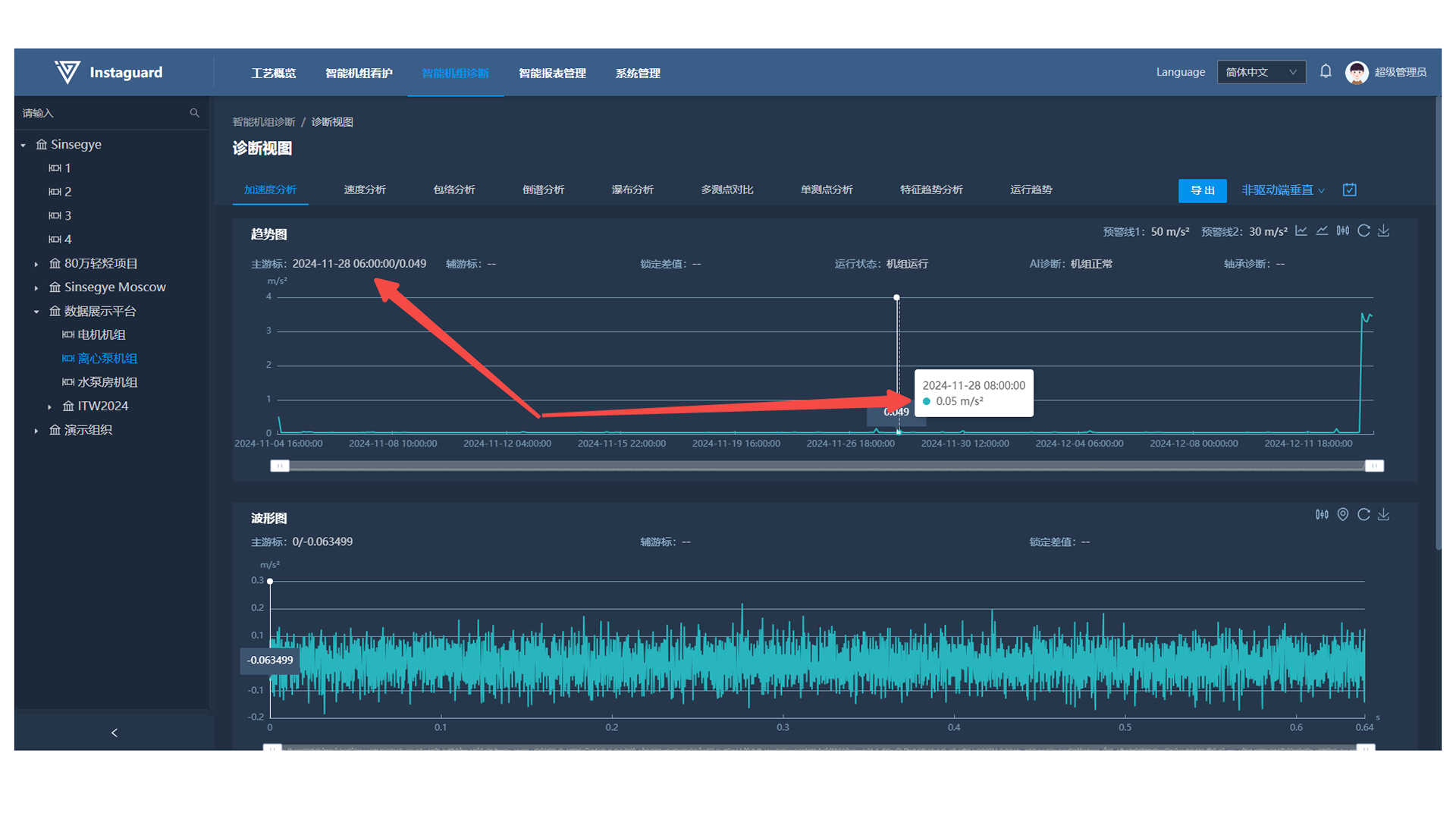Image resolution: width=1456 pixels, height=819 pixels.
Task: Switch to the 加速度分析 tab
Action: [270, 190]
